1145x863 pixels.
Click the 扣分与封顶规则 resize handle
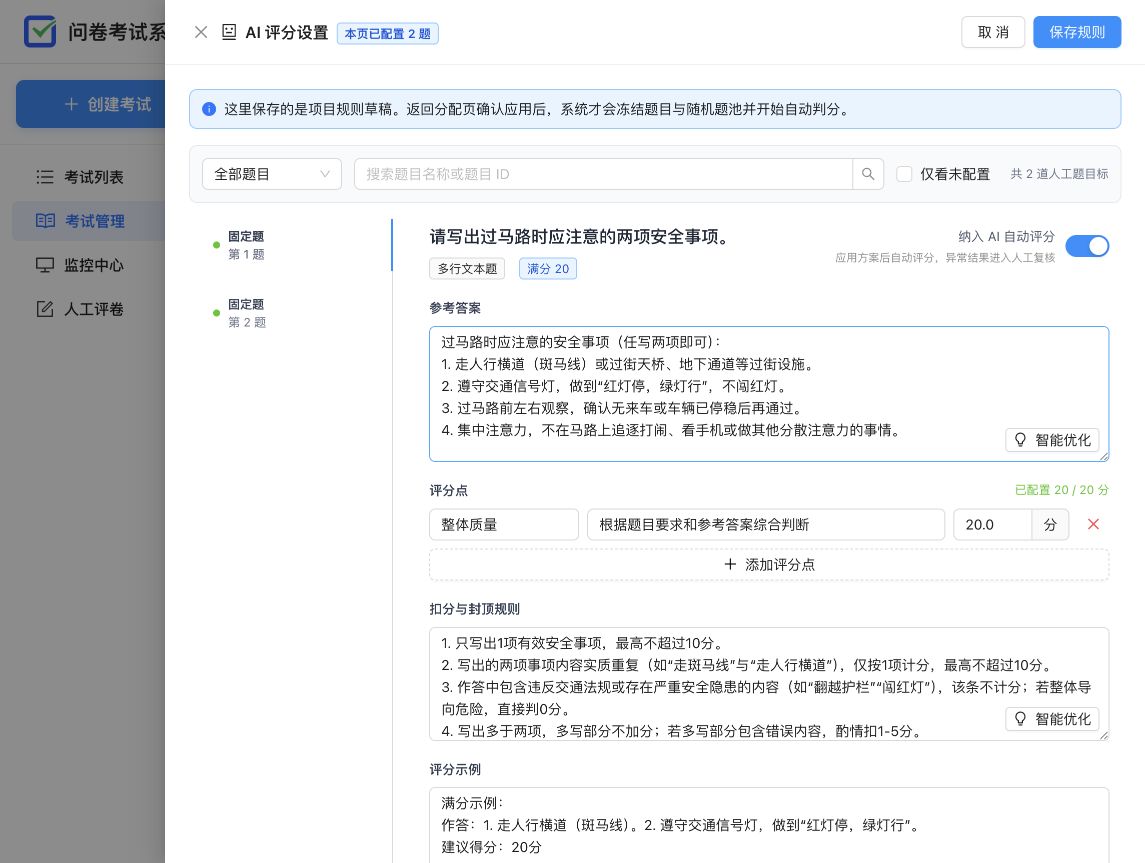1104,735
